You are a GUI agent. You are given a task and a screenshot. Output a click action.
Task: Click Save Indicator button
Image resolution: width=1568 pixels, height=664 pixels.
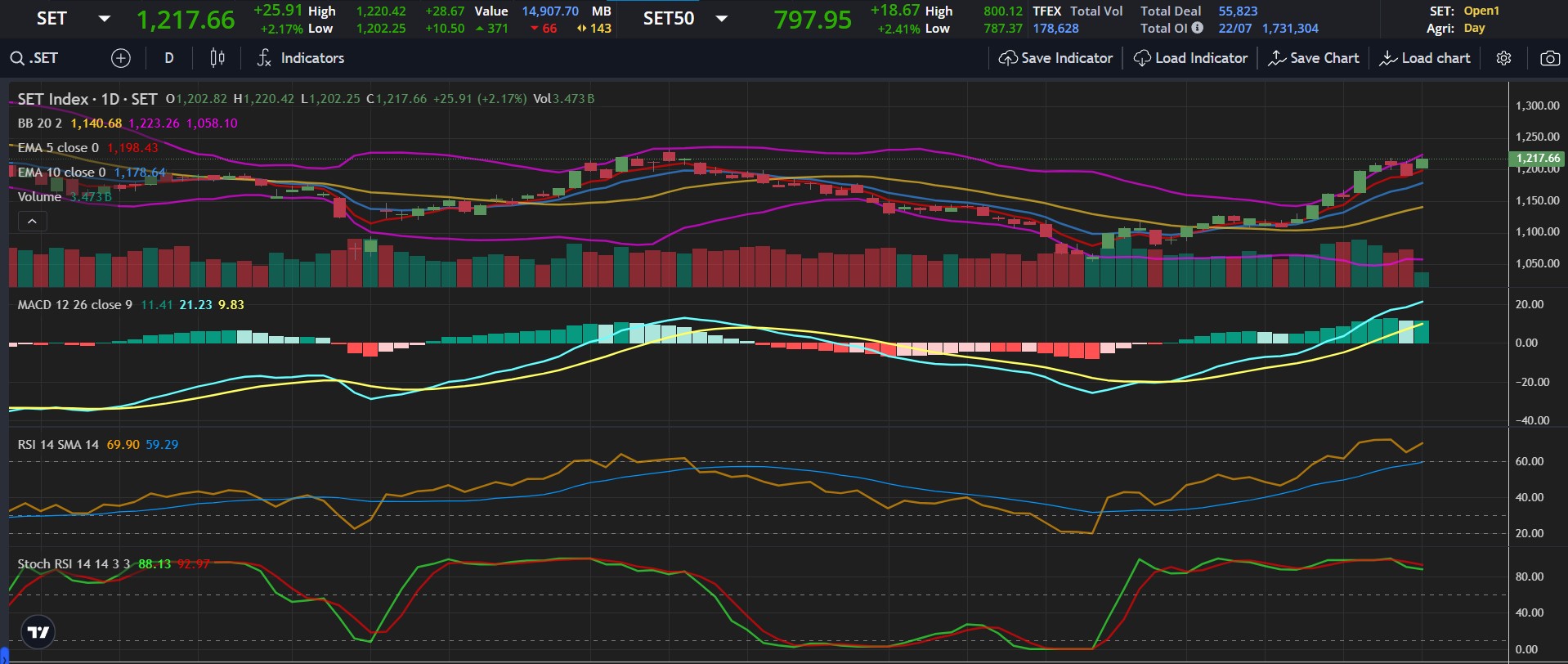point(1055,58)
